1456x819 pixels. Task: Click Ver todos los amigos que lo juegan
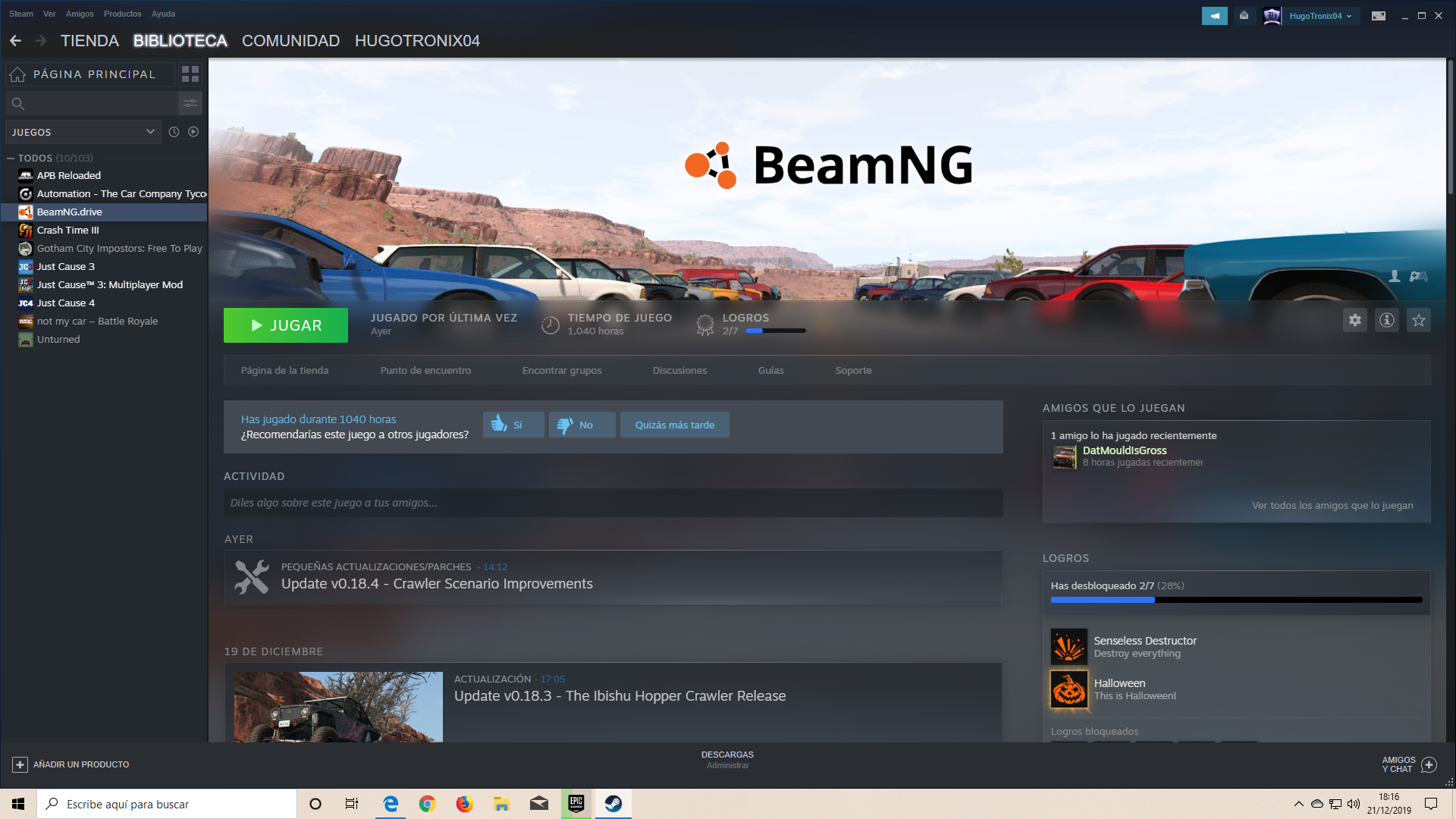pos(1332,506)
